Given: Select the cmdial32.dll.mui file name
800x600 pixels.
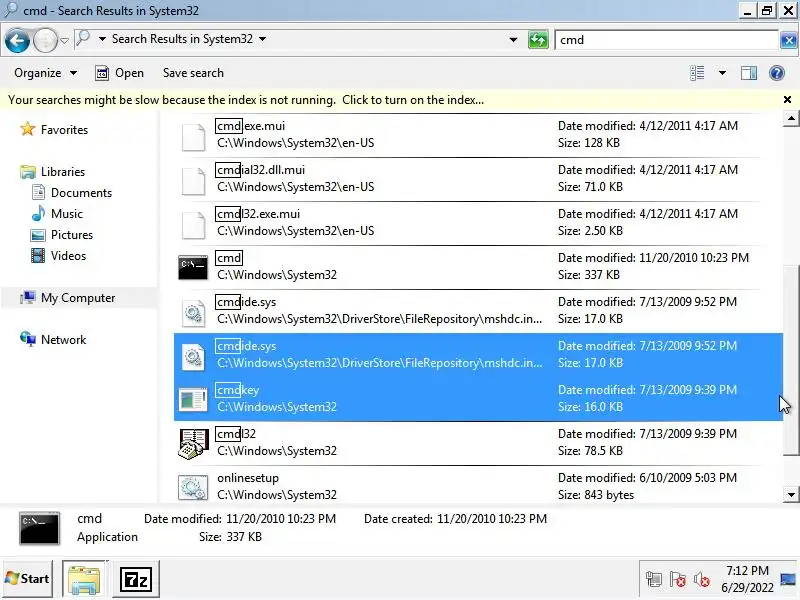Looking at the screenshot, I should click(x=260, y=169).
